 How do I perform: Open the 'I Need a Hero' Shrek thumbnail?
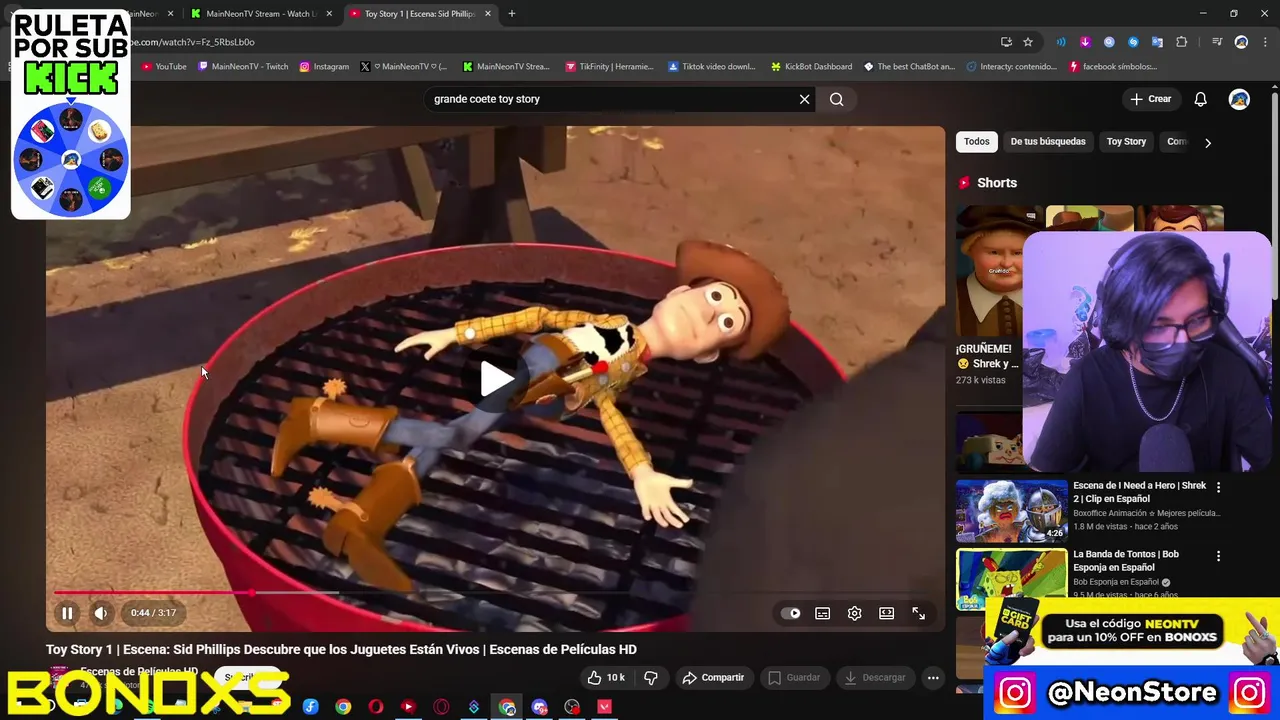click(x=1011, y=511)
